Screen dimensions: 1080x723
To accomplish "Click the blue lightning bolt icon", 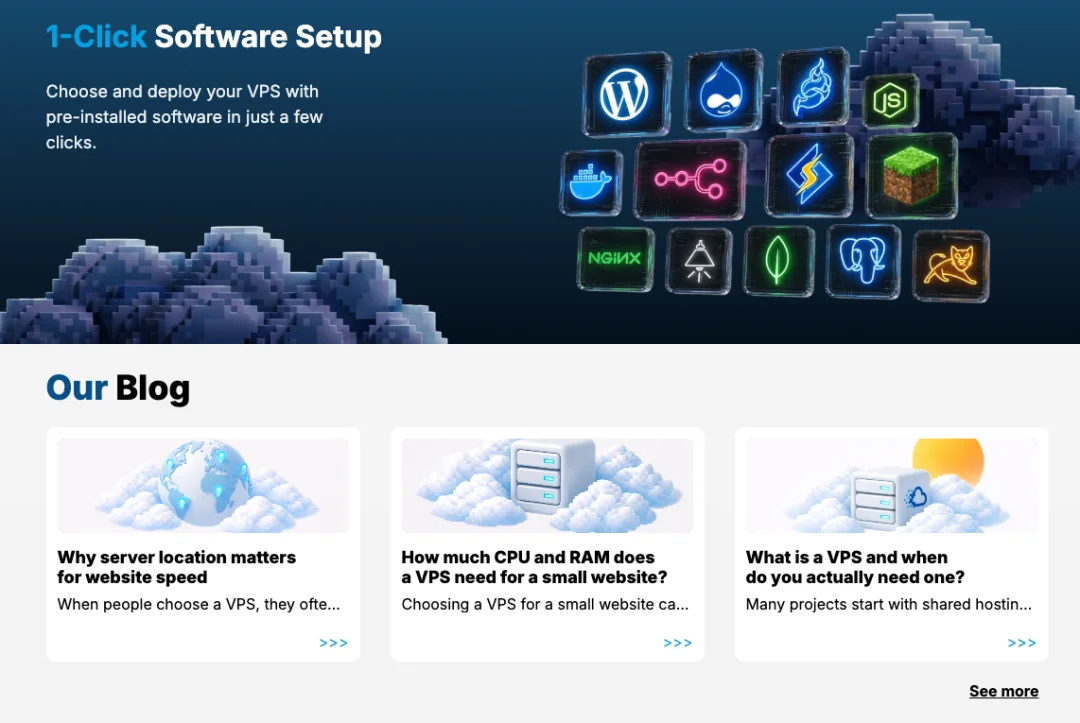I will point(809,176).
